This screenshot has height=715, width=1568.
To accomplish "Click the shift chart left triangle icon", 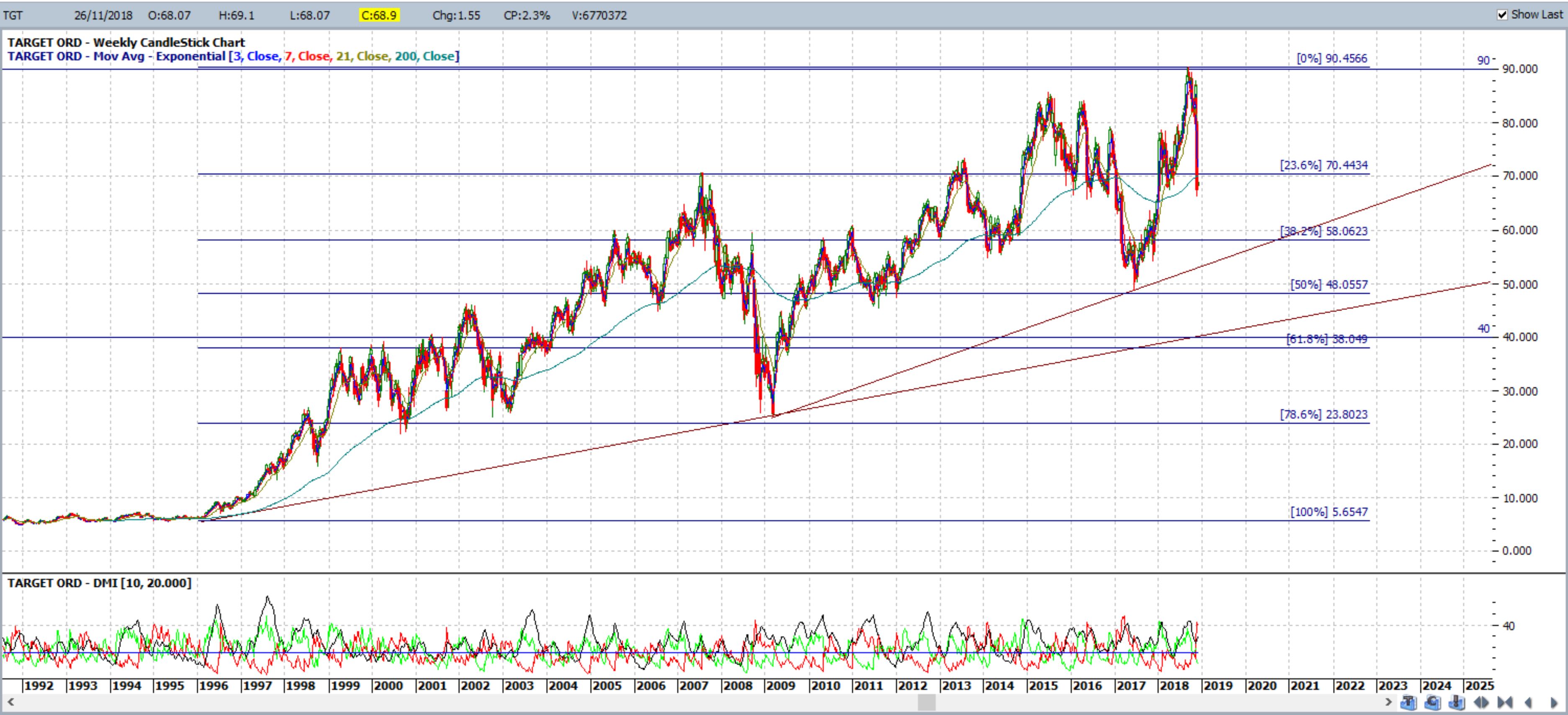I will (1528, 702).
